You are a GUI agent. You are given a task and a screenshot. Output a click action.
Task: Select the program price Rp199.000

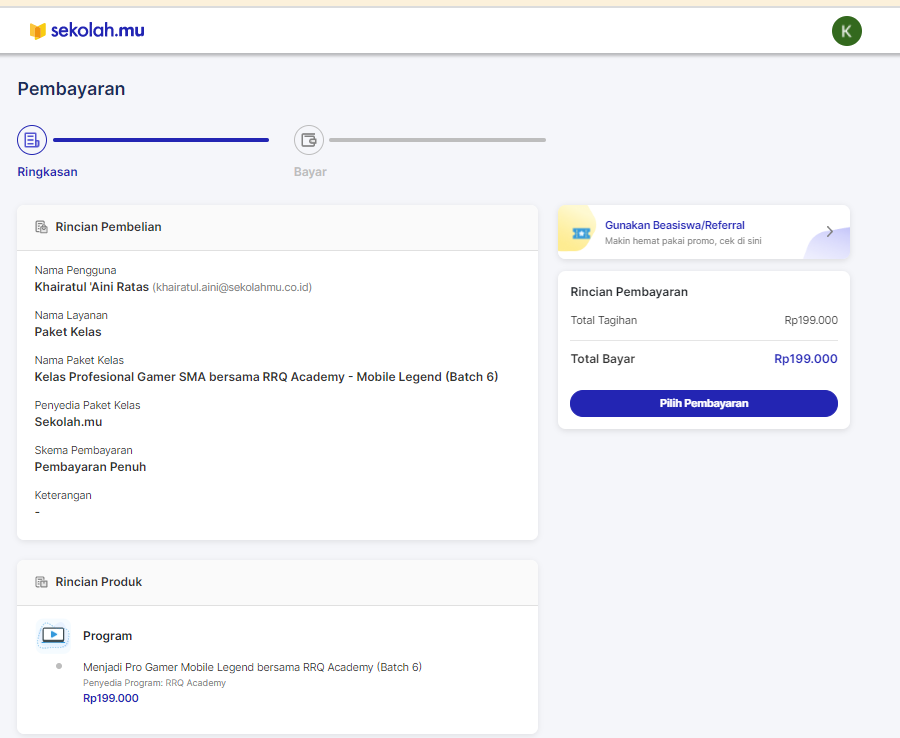coord(111,698)
